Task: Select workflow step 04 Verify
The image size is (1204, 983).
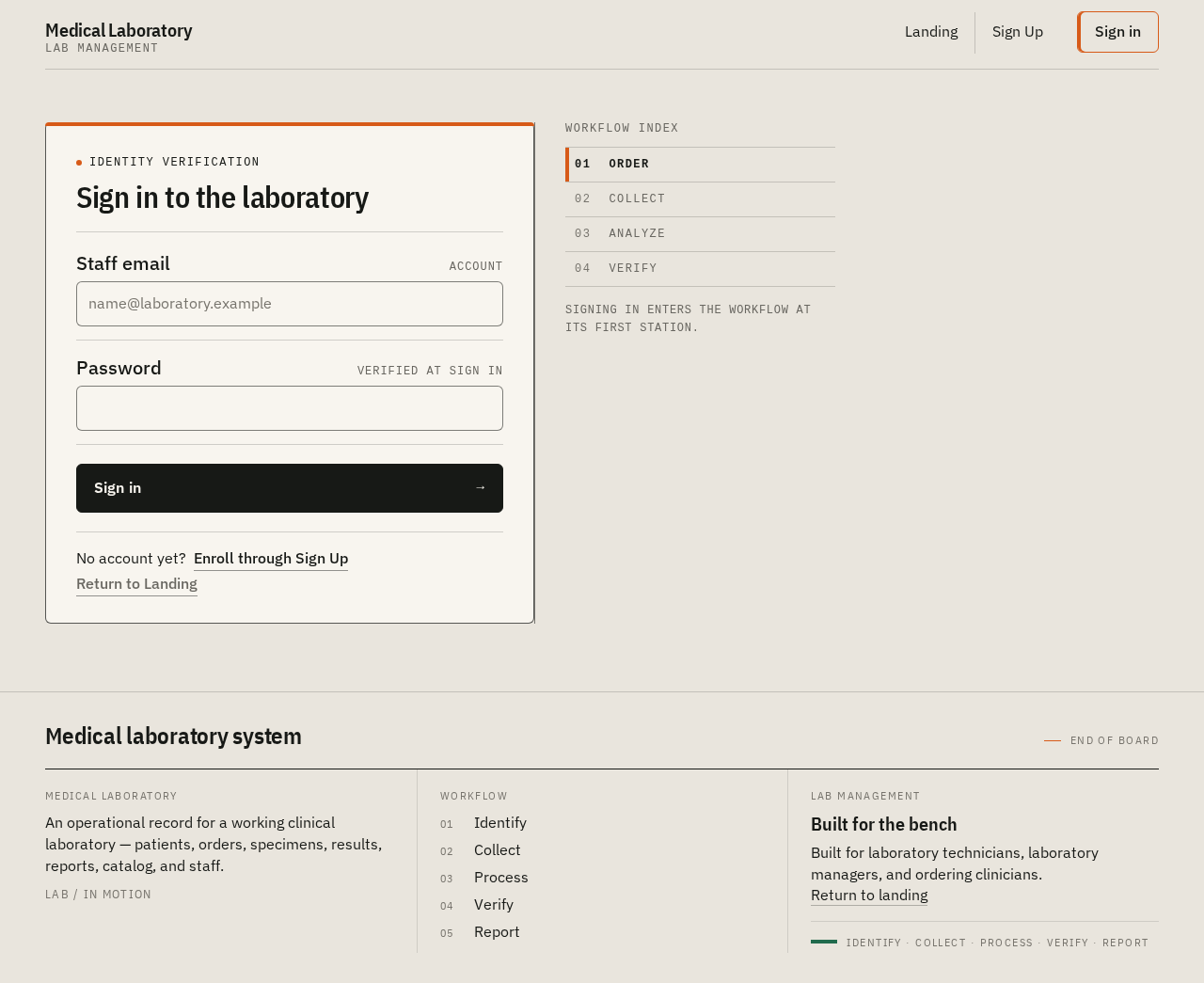Action: 700,269
